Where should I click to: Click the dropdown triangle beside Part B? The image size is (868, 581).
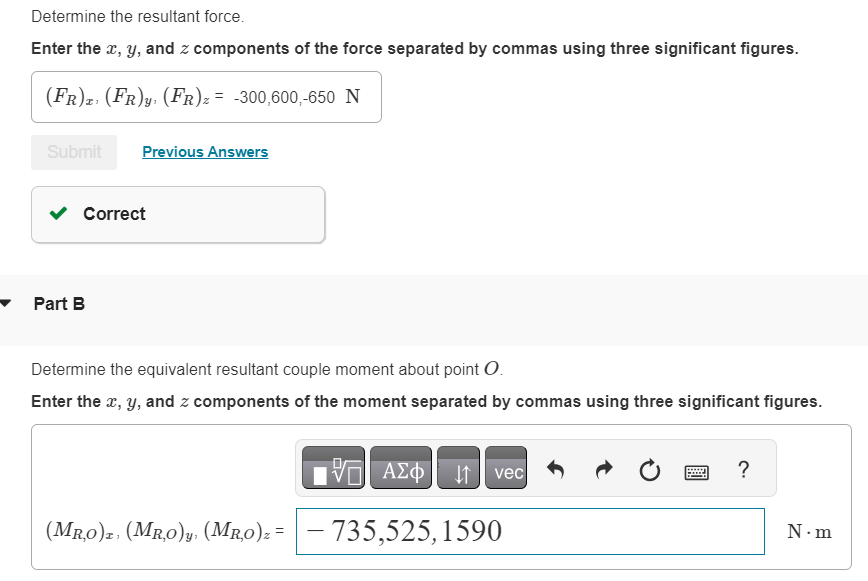click(x=9, y=303)
